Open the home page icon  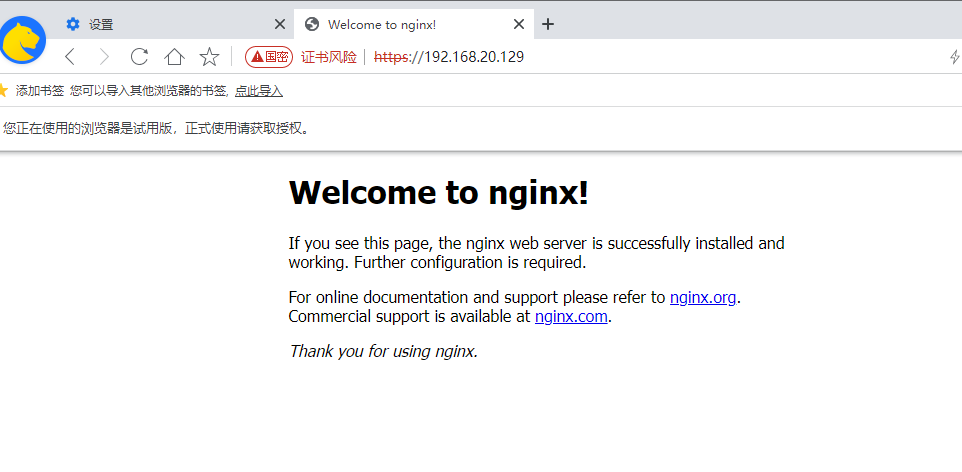click(x=174, y=57)
